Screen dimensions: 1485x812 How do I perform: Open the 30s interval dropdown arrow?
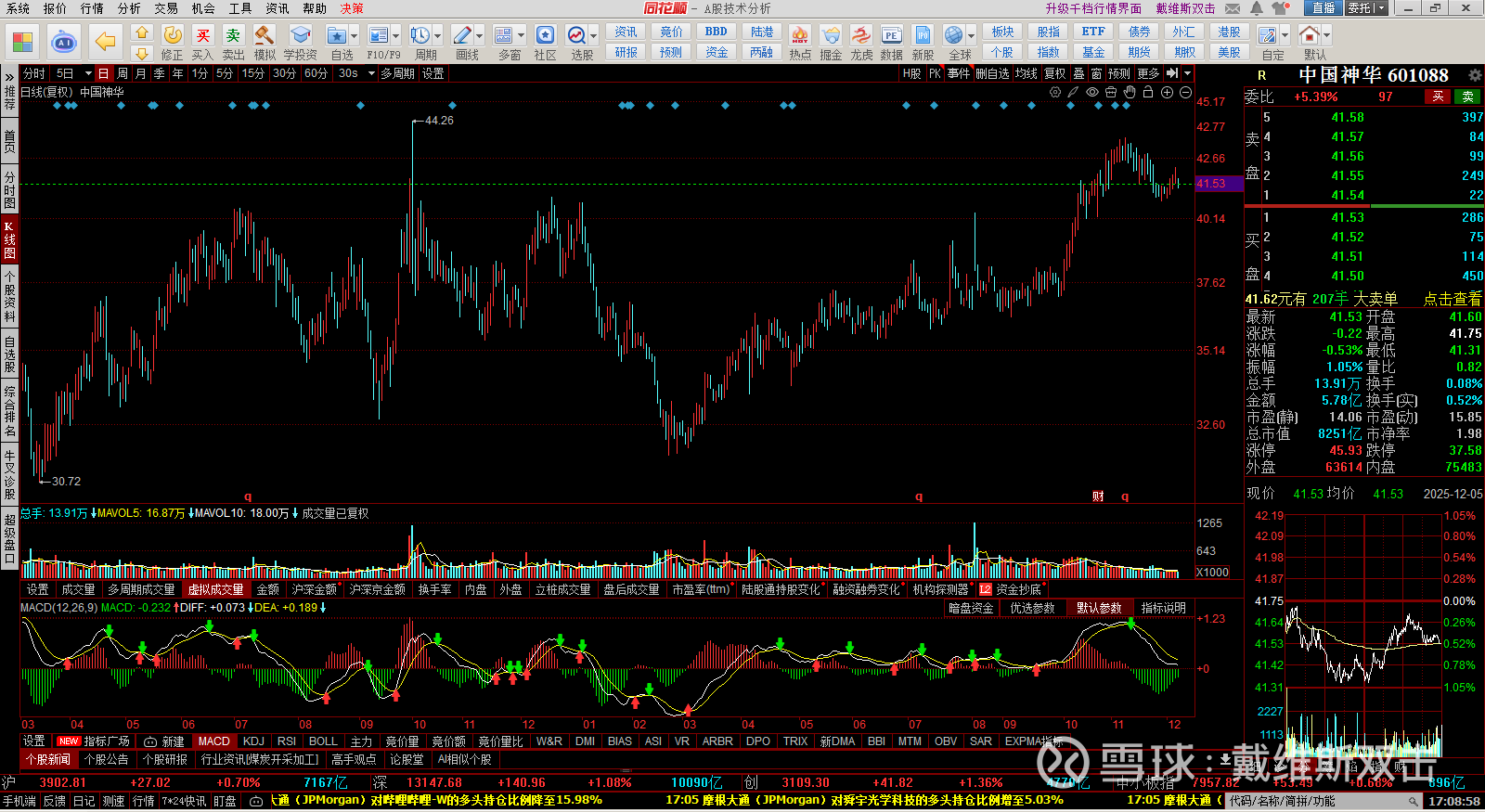pyautogui.click(x=371, y=73)
